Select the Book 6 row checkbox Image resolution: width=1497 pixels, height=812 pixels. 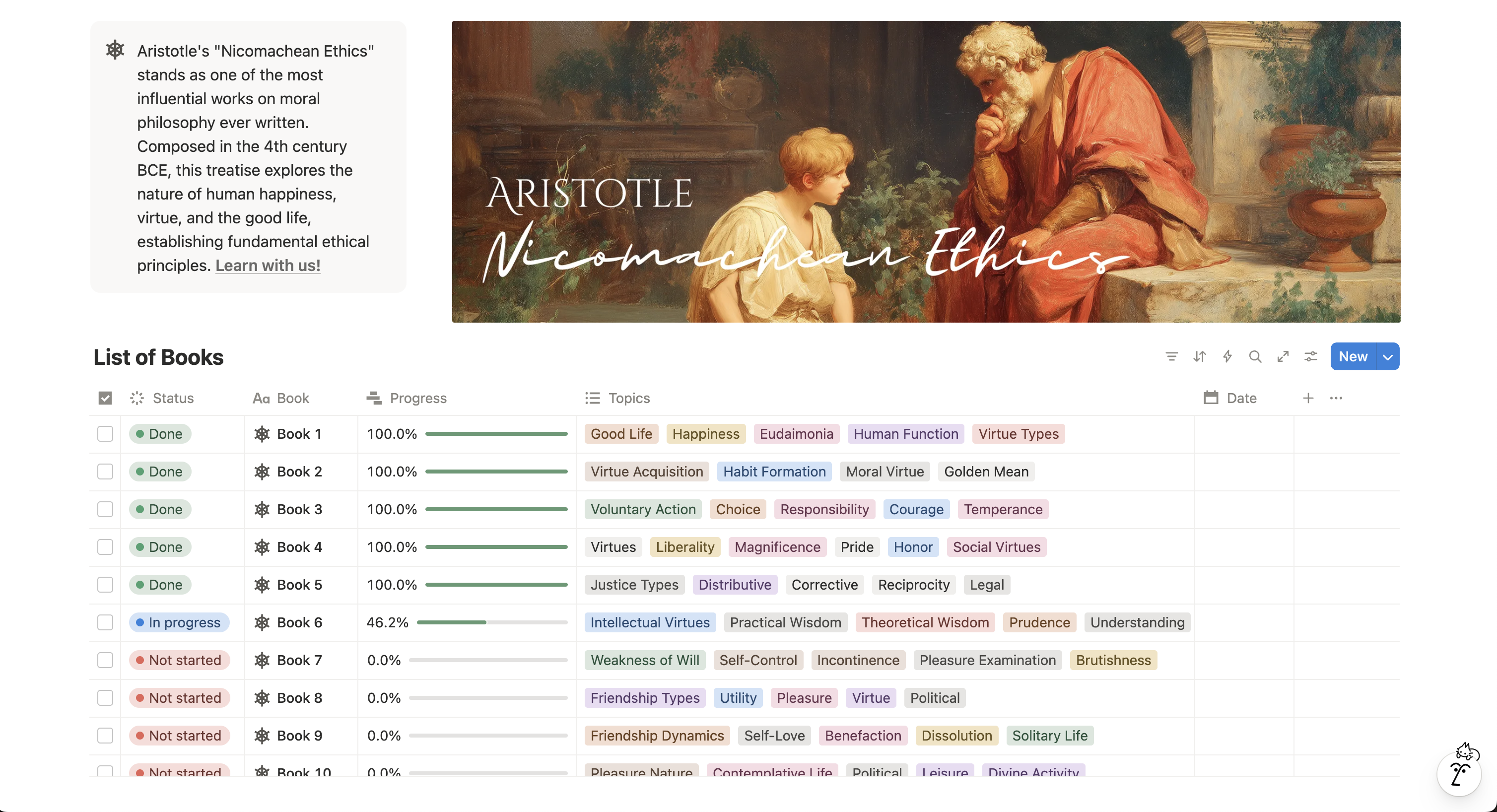click(105, 622)
